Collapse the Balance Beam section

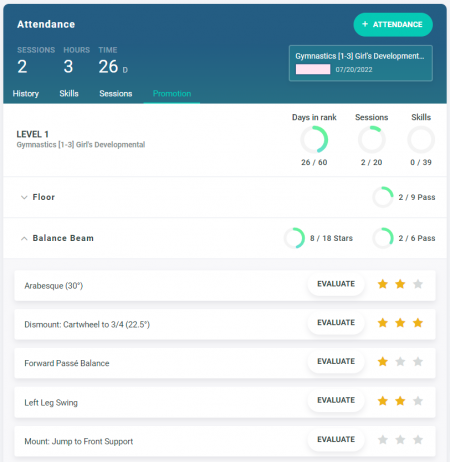coord(24,238)
